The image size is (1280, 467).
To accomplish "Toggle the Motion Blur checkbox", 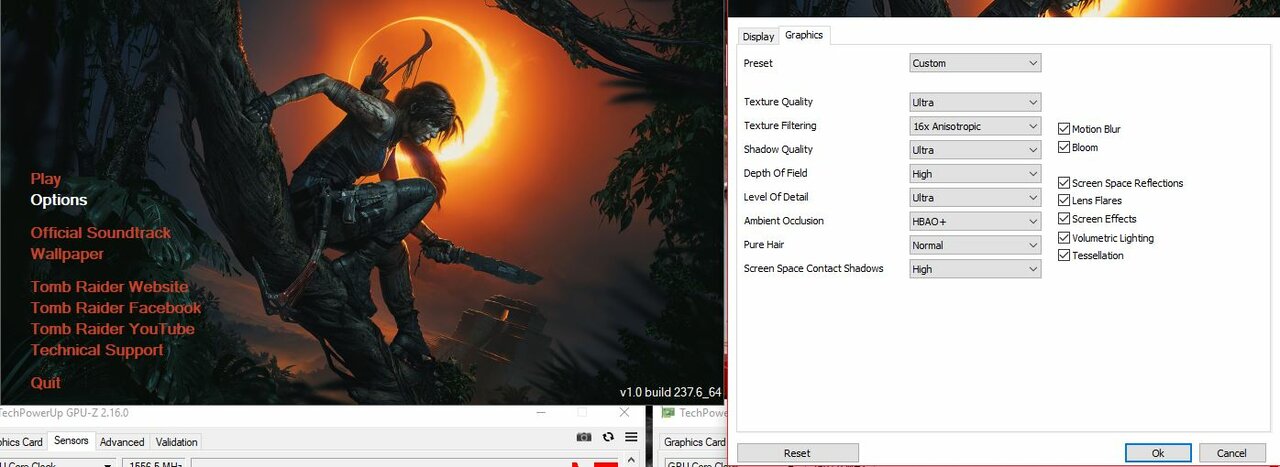I will tap(1064, 129).
